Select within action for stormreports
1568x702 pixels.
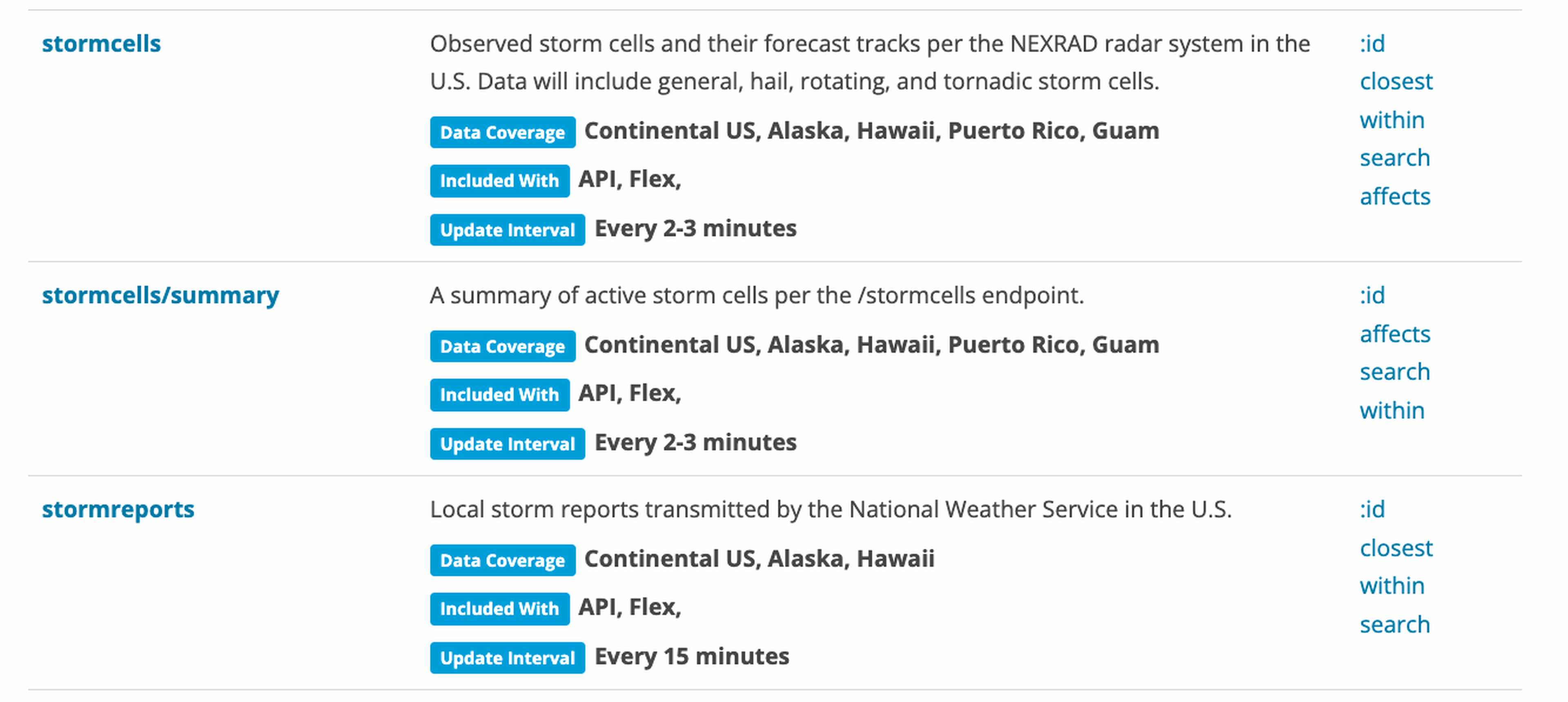tap(1392, 586)
